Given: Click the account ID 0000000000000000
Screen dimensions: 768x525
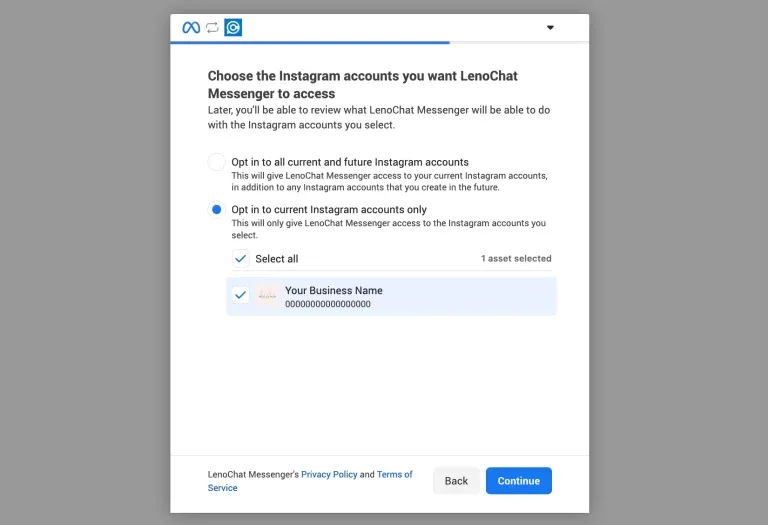Looking at the screenshot, I should (x=328, y=304).
